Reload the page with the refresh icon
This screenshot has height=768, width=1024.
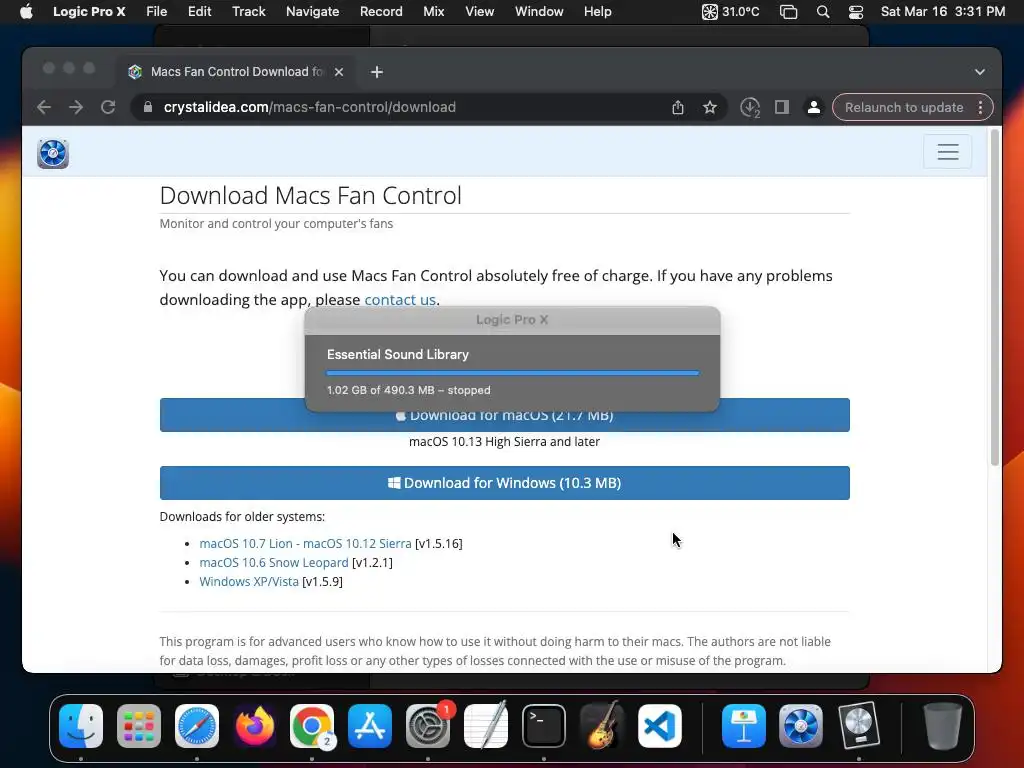click(x=108, y=107)
